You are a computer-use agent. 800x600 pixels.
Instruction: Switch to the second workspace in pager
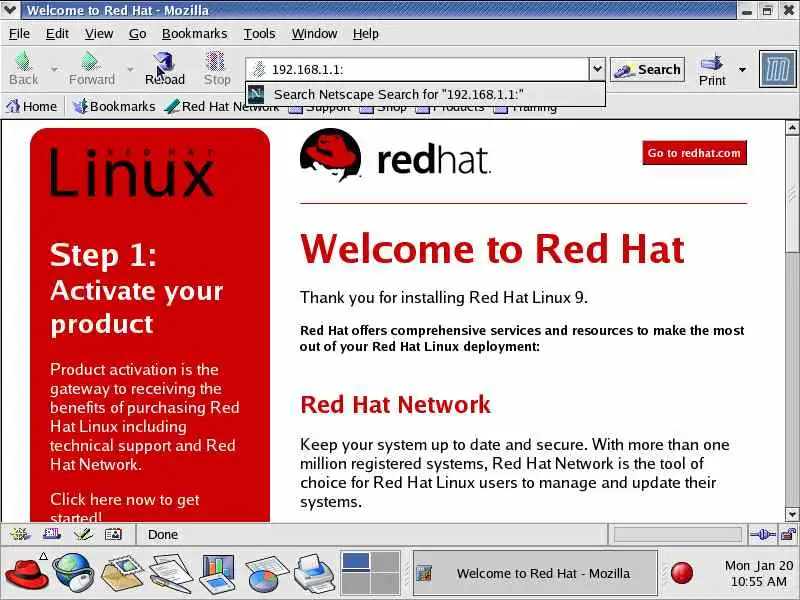[x=385, y=561]
